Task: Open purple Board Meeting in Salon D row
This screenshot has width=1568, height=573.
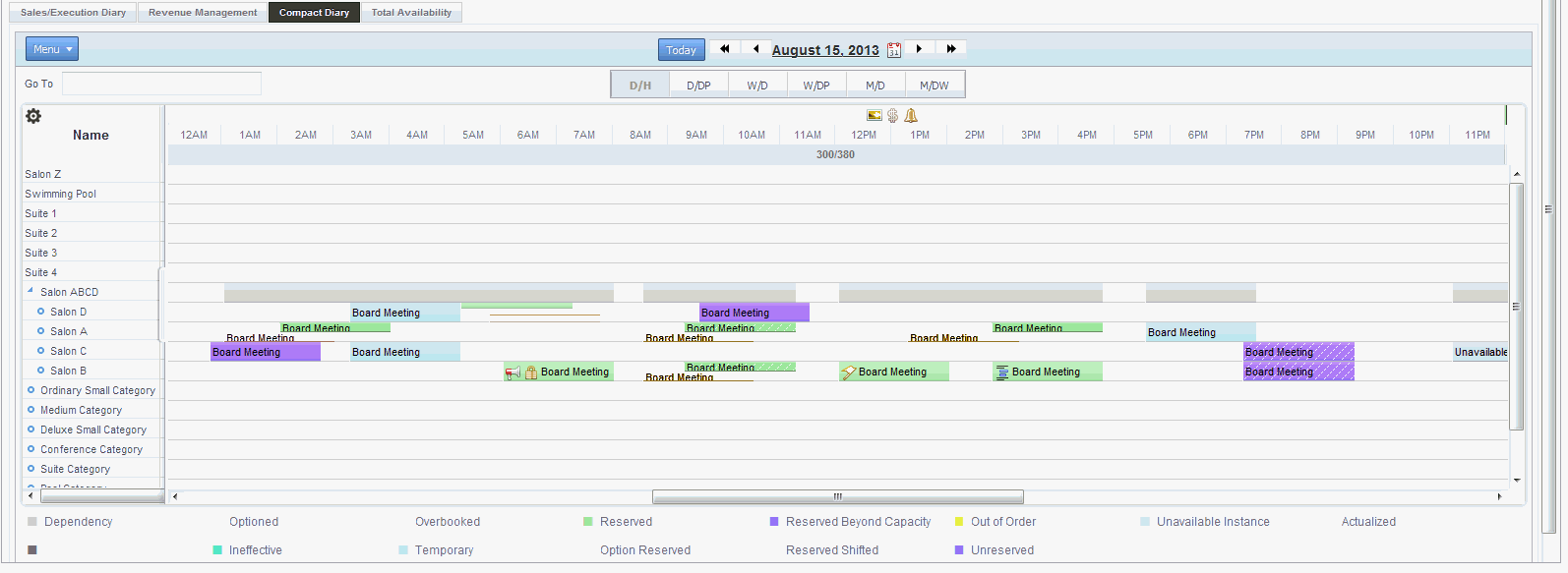Action: point(754,313)
